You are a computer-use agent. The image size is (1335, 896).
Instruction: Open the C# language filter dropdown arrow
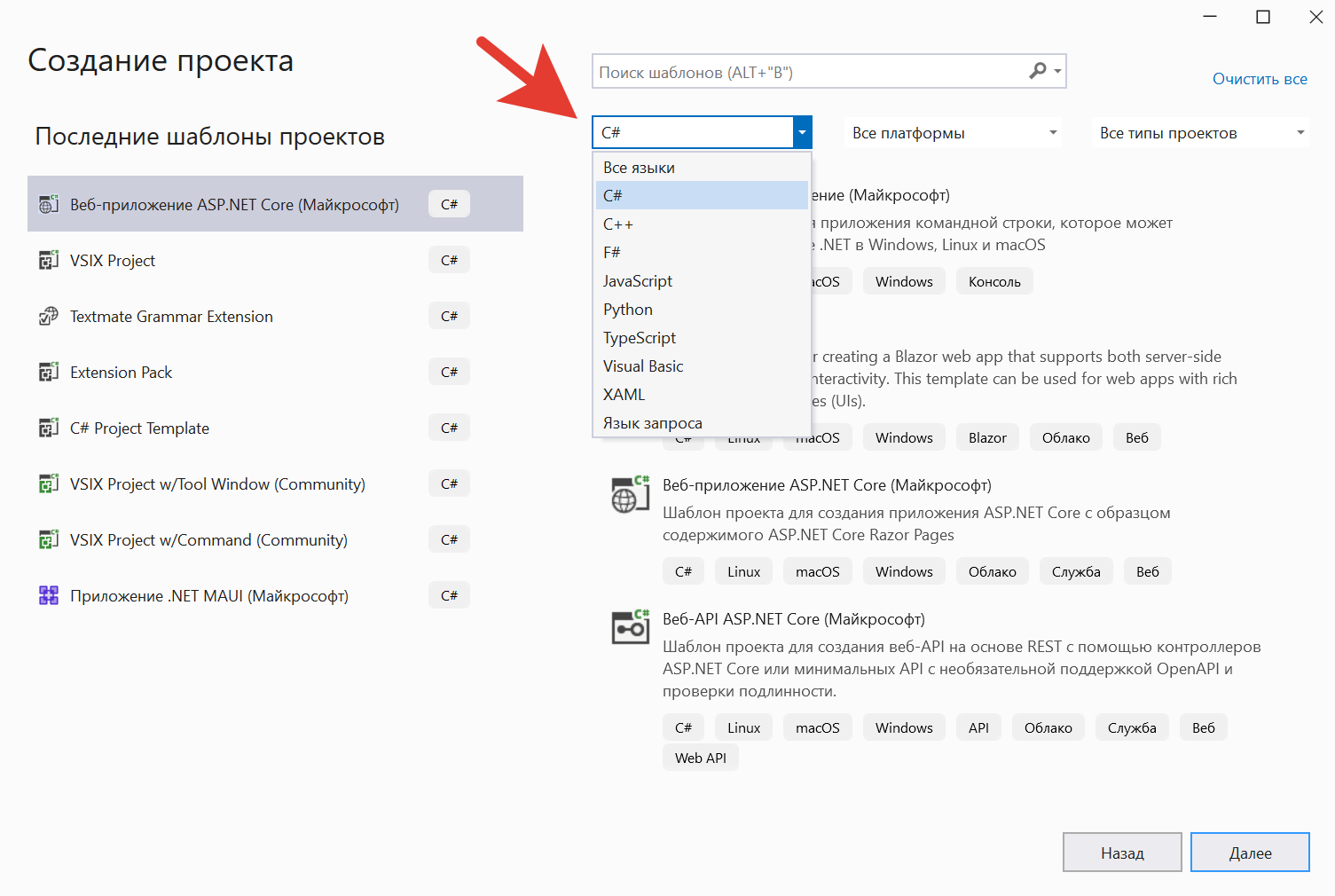pyautogui.click(x=802, y=132)
